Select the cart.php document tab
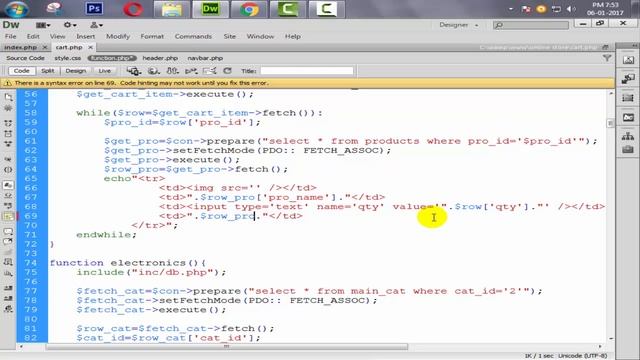Viewport: 640px width, 360px height. click(x=69, y=47)
